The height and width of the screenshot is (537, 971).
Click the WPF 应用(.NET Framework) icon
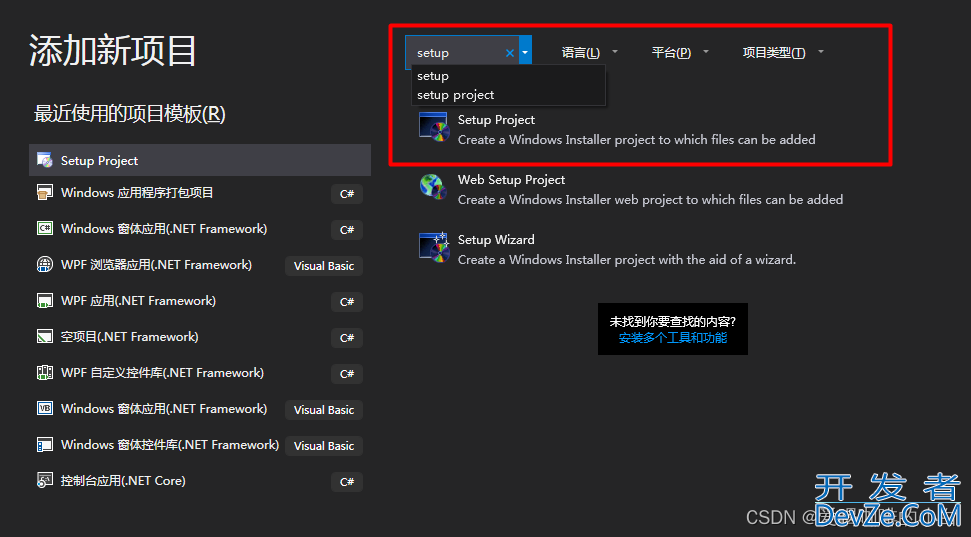point(45,300)
